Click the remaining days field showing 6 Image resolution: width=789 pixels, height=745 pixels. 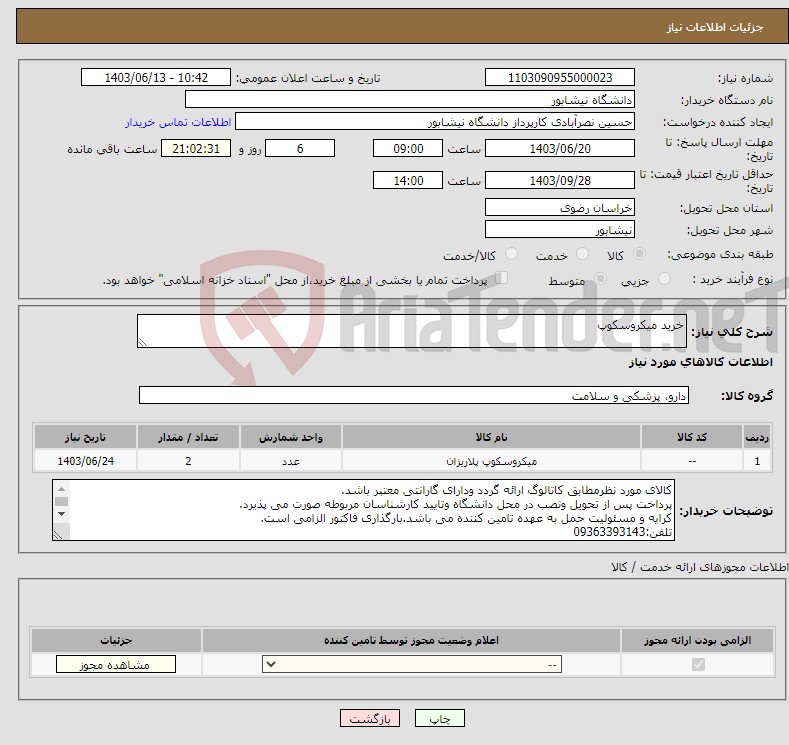pos(300,148)
